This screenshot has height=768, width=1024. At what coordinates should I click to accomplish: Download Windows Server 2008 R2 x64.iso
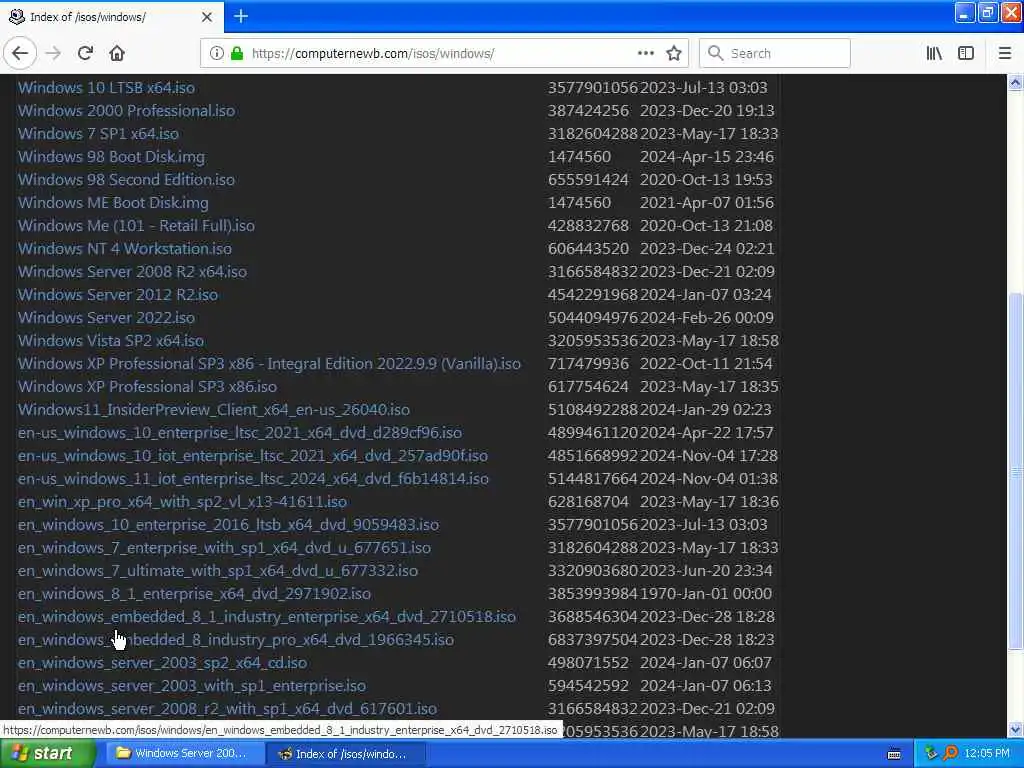click(132, 272)
